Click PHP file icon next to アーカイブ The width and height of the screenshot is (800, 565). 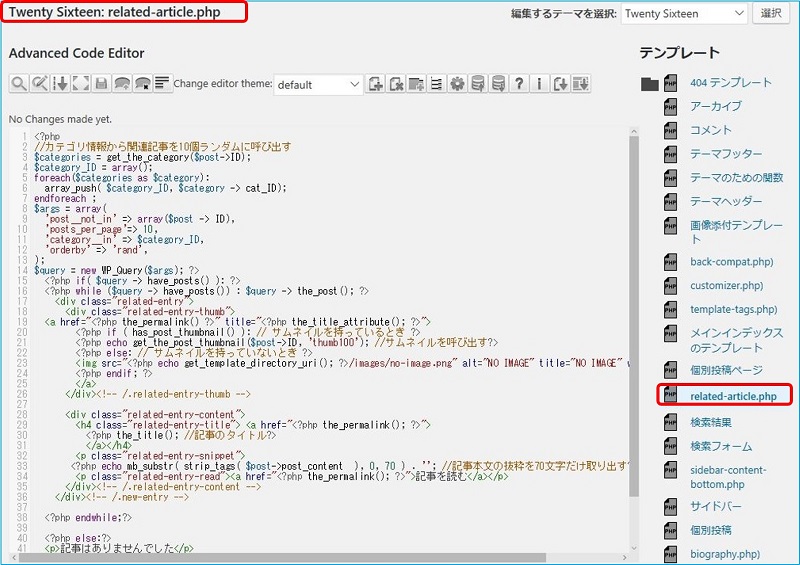[x=670, y=107]
